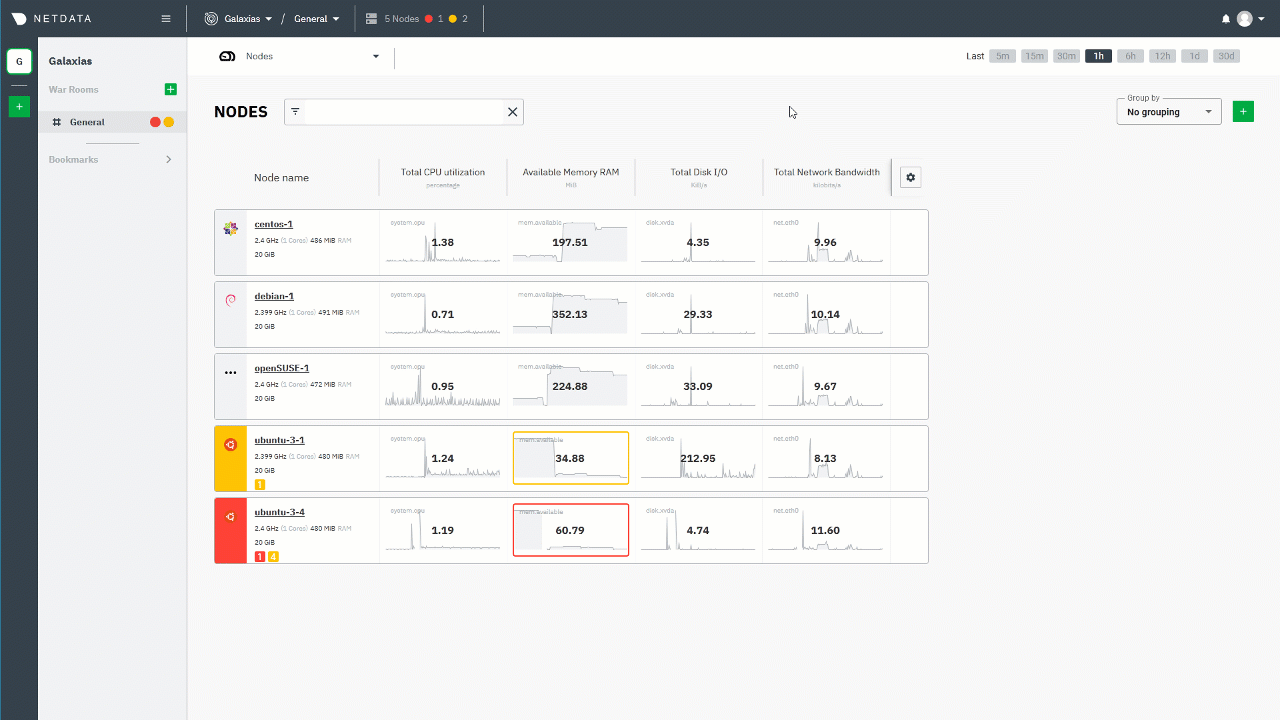Screen dimensions: 1280x720
Task: Click ubuntu-3-1 warning alarm badge
Action: (x=260, y=484)
